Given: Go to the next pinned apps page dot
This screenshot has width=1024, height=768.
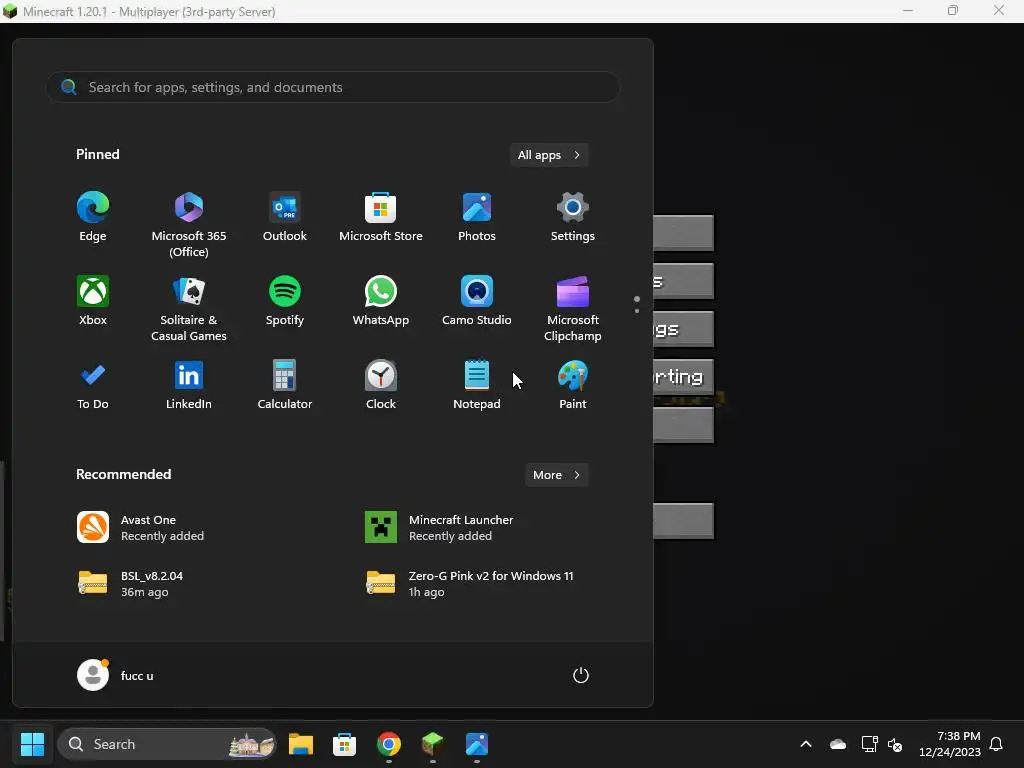Looking at the screenshot, I should pyautogui.click(x=637, y=311).
